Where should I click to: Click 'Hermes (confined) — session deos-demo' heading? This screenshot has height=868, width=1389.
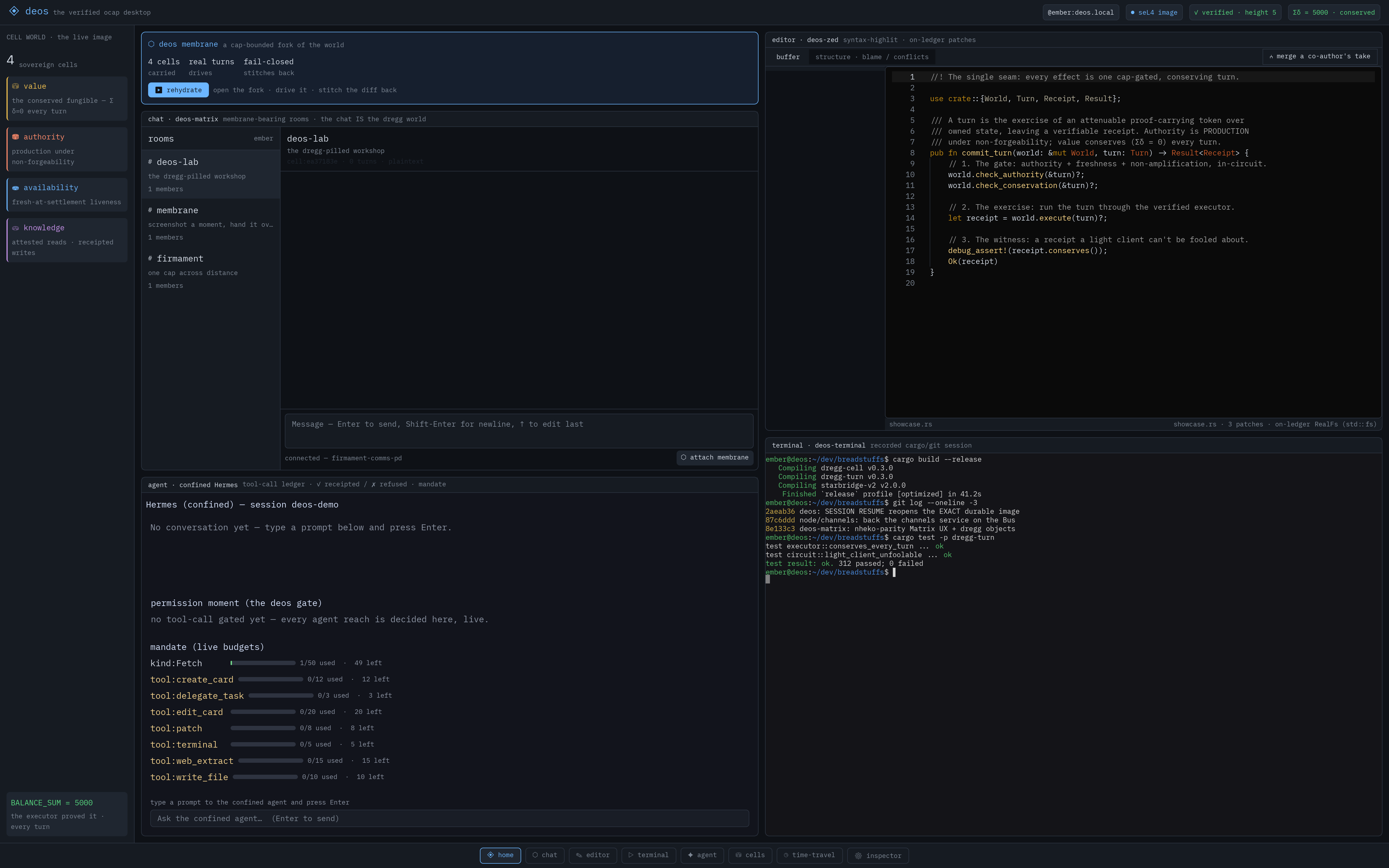[242, 505]
